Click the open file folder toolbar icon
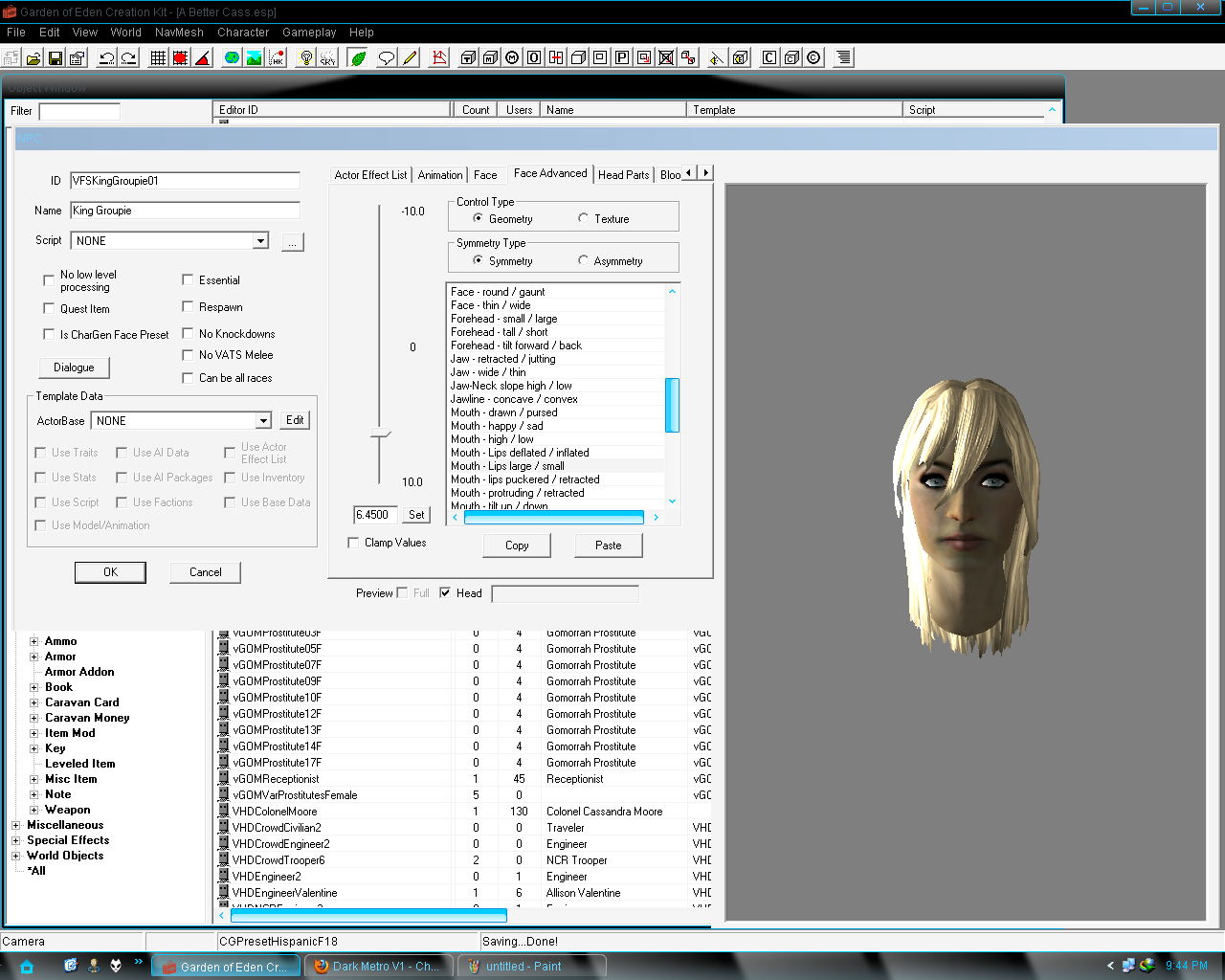This screenshot has height=980, width=1225. click(33, 57)
